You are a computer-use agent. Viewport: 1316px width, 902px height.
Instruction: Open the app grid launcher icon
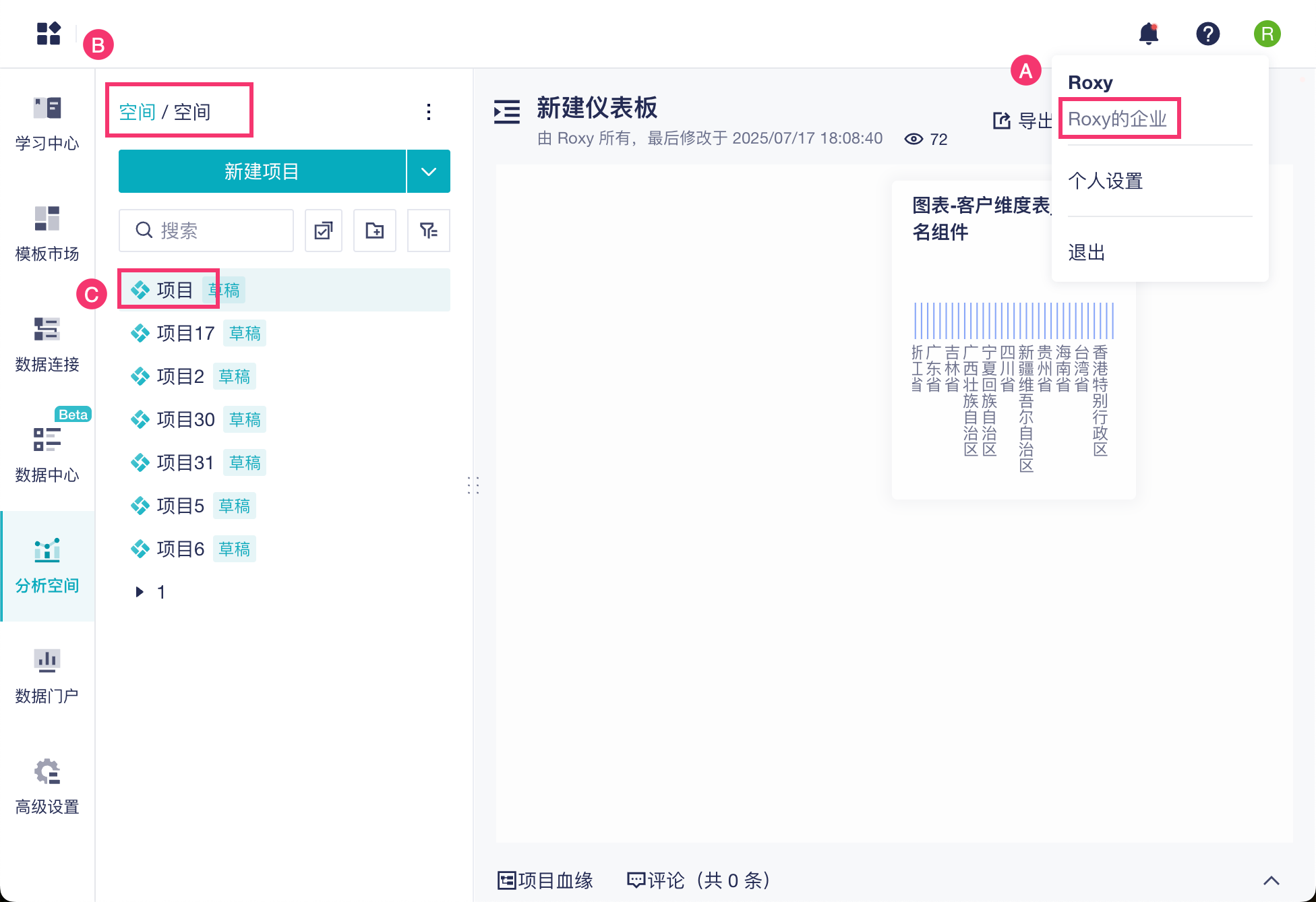(49, 33)
